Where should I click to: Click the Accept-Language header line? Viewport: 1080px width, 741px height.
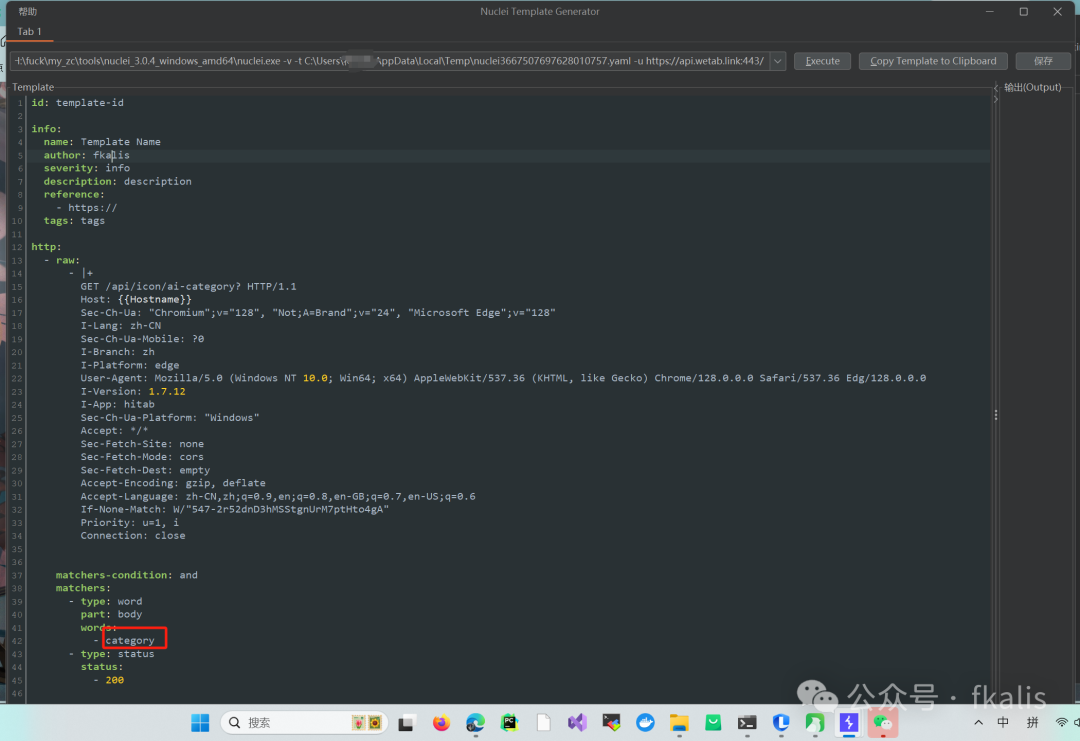click(278, 497)
